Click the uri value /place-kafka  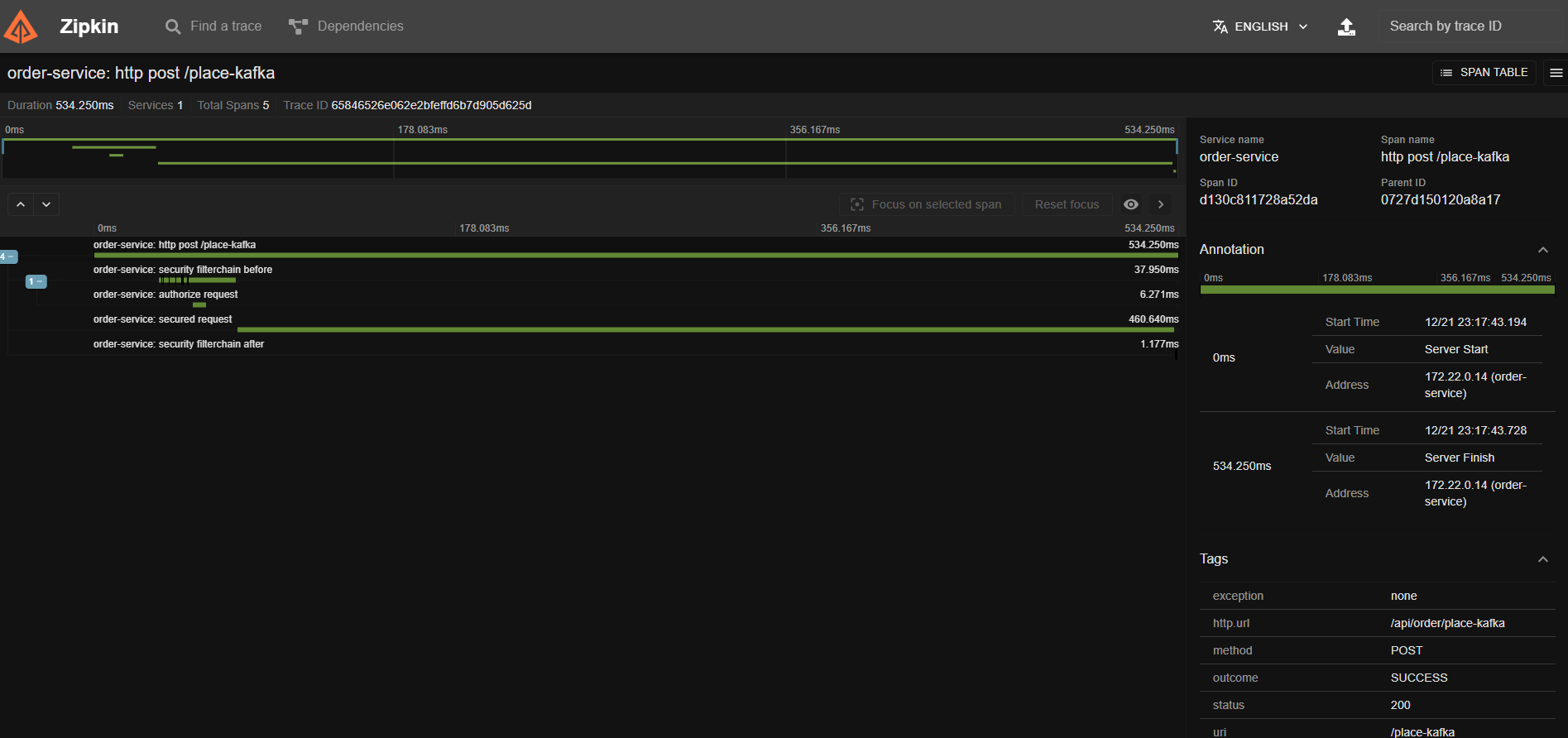(1422, 731)
